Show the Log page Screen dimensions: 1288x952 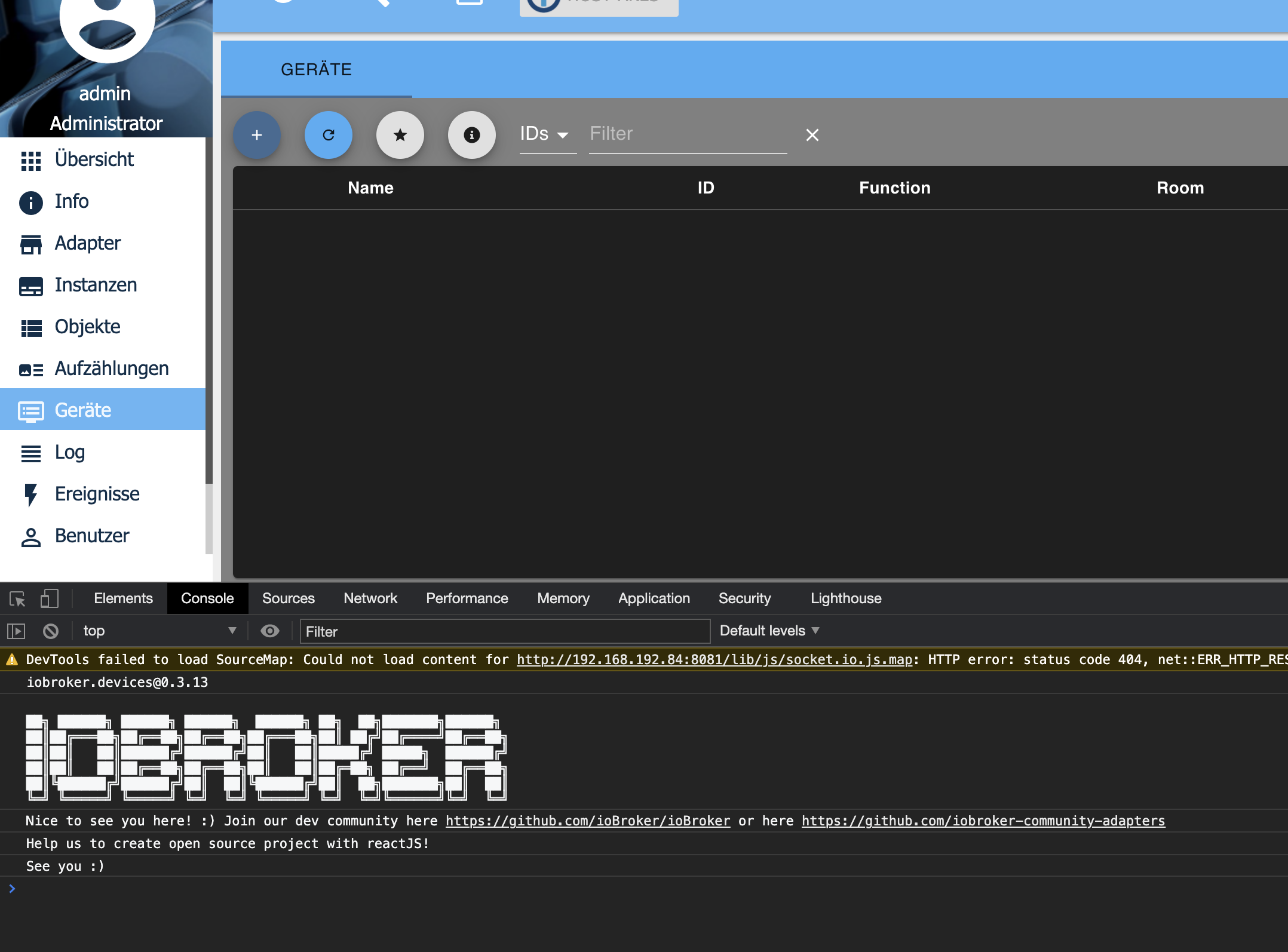[x=69, y=452]
